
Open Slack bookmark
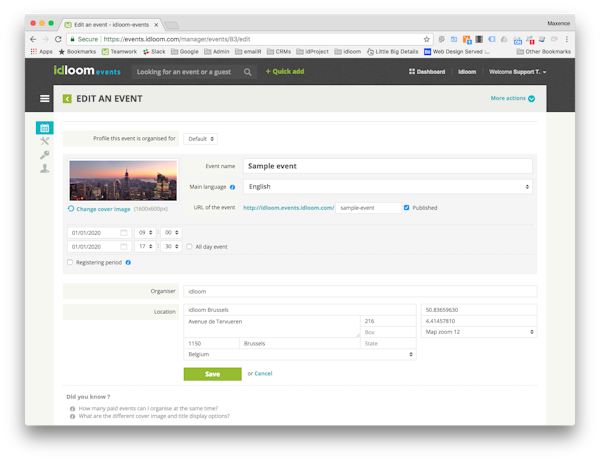pos(154,51)
